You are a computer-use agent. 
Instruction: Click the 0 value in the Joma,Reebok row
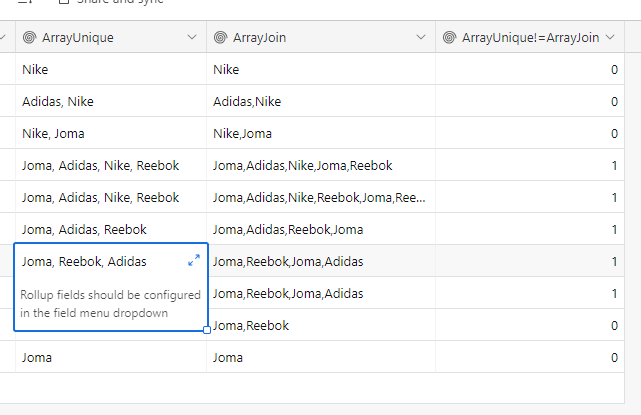614,326
